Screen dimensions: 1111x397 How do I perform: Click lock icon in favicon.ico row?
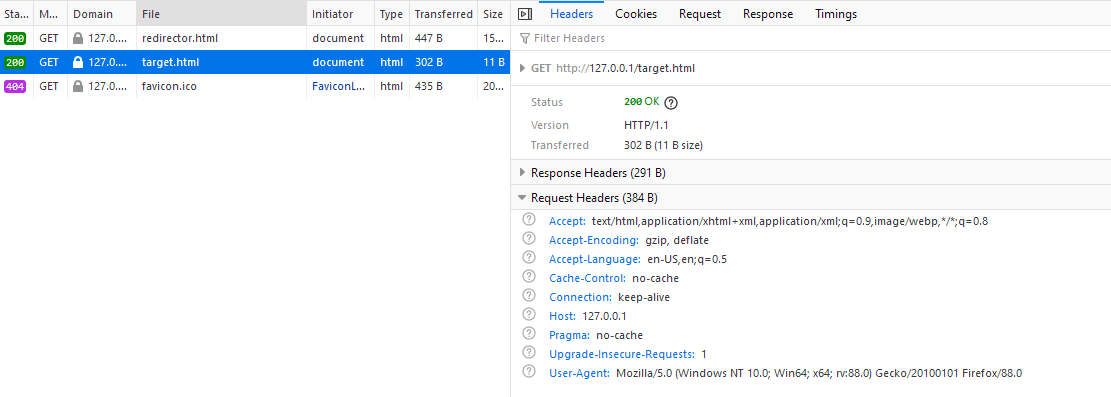pyautogui.click(x=78, y=86)
